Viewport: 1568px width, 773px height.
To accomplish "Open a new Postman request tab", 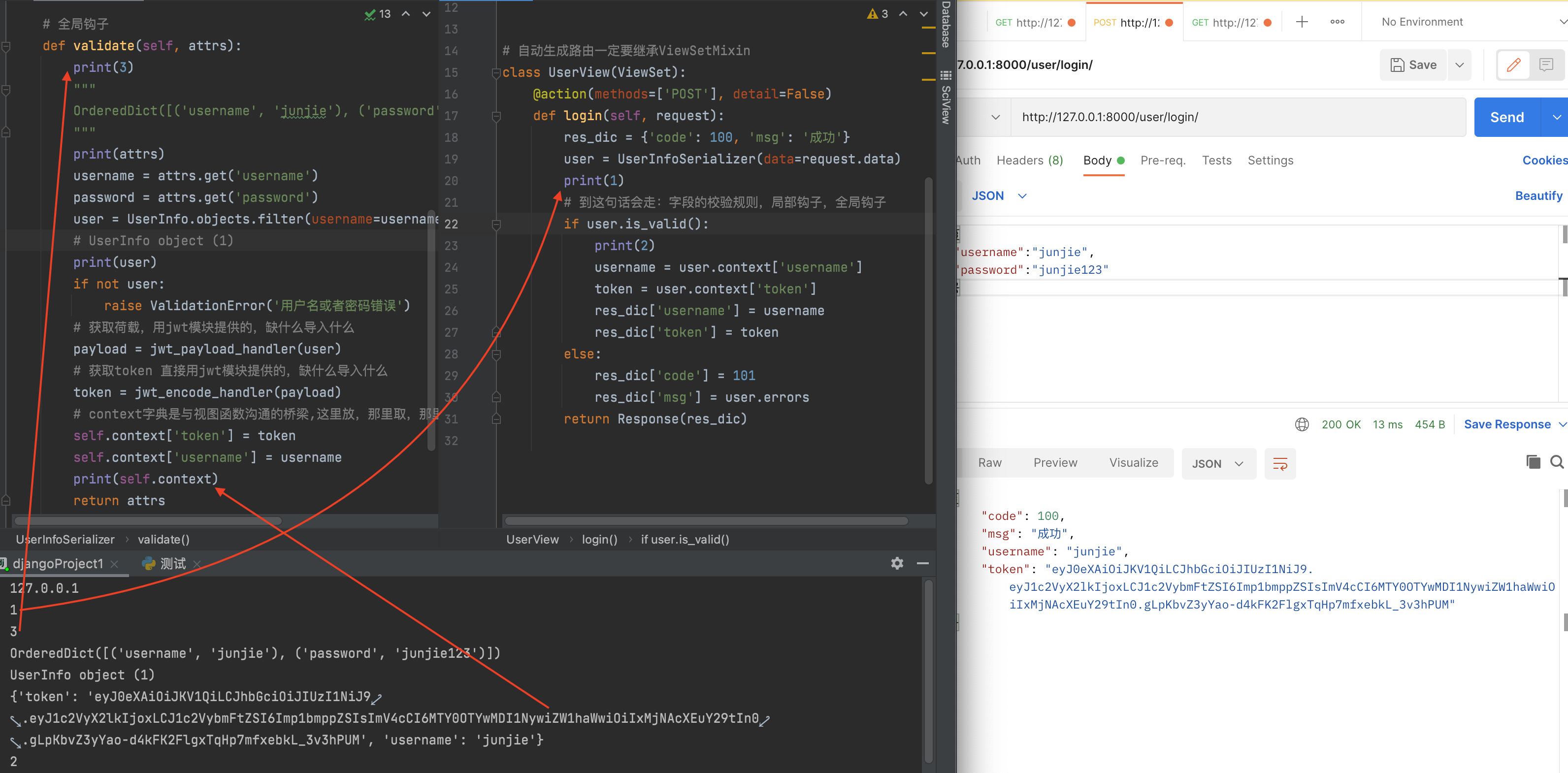I will pyautogui.click(x=1302, y=23).
